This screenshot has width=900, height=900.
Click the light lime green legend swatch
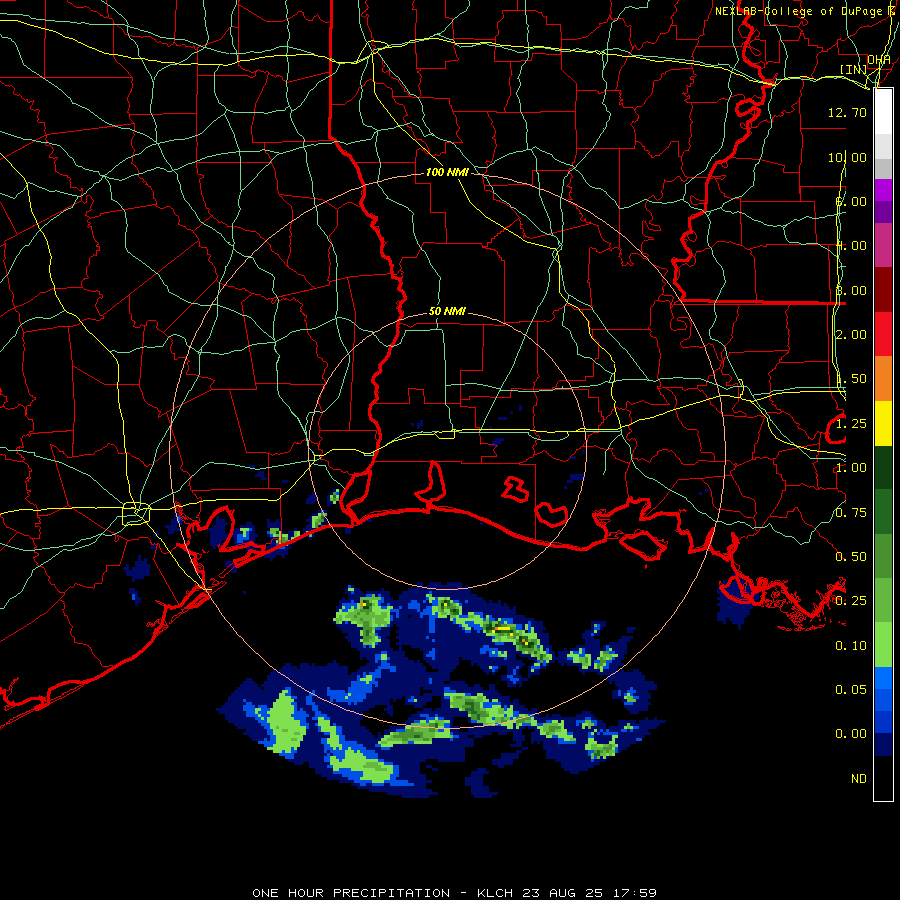click(x=883, y=645)
